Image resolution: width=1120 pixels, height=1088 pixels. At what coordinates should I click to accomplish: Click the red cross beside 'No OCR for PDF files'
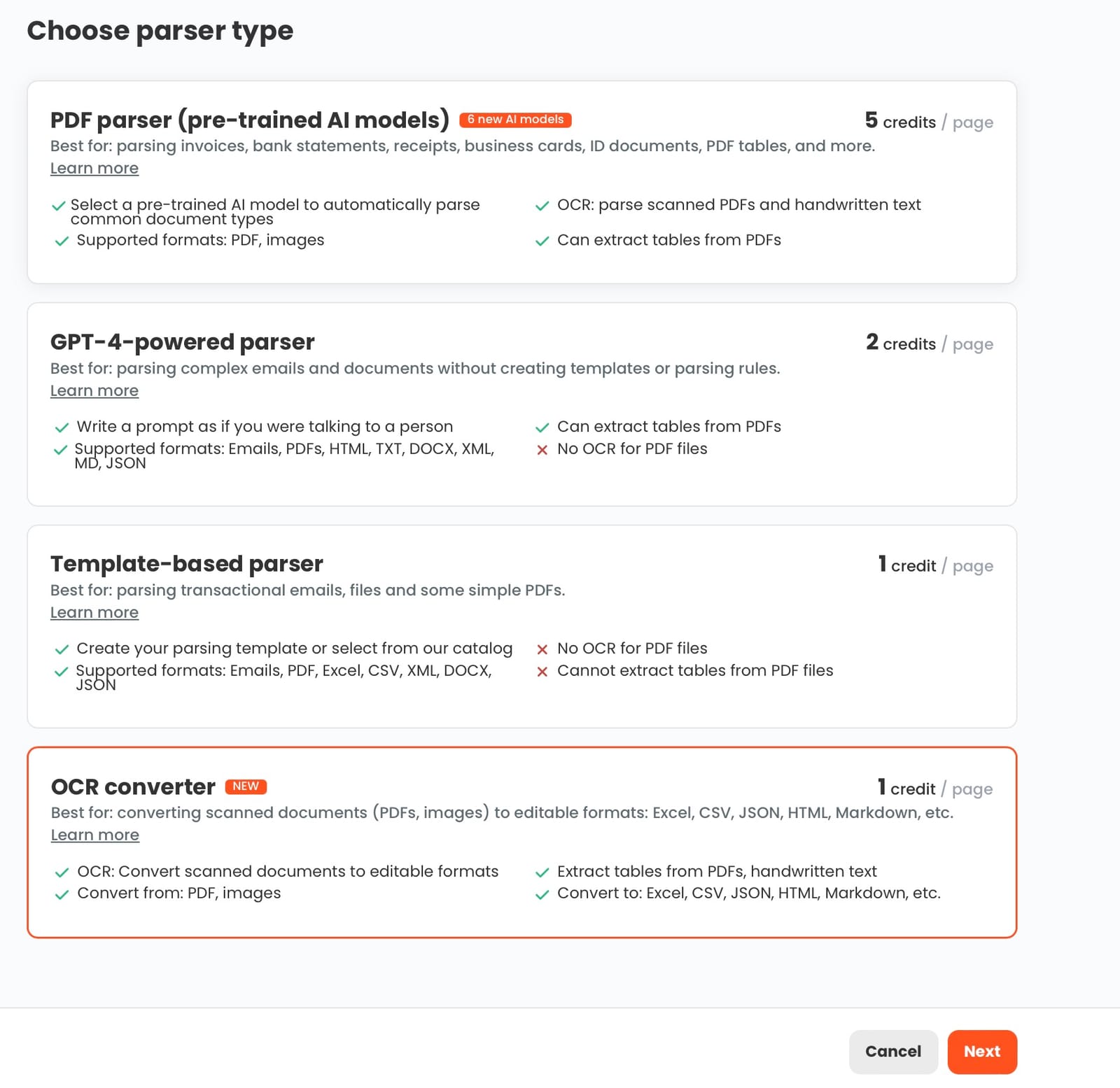click(542, 450)
